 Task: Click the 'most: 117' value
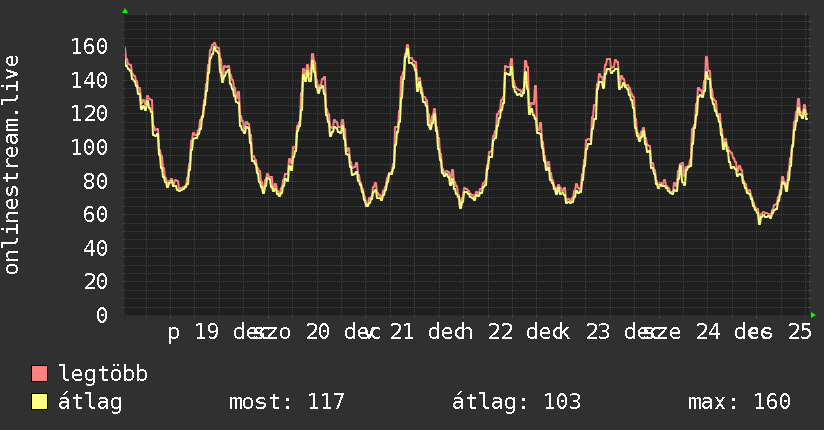[287, 402]
